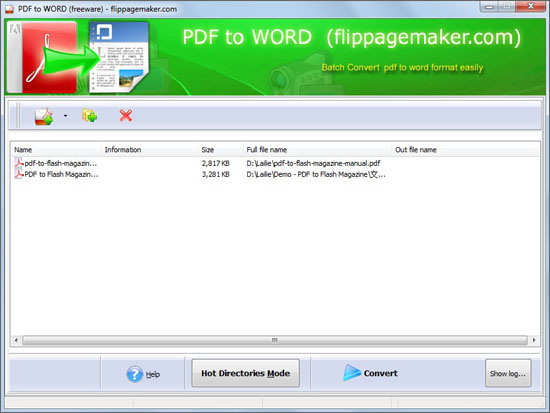Click the Information column header
This screenshot has width=550, height=413.
click(x=149, y=150)
